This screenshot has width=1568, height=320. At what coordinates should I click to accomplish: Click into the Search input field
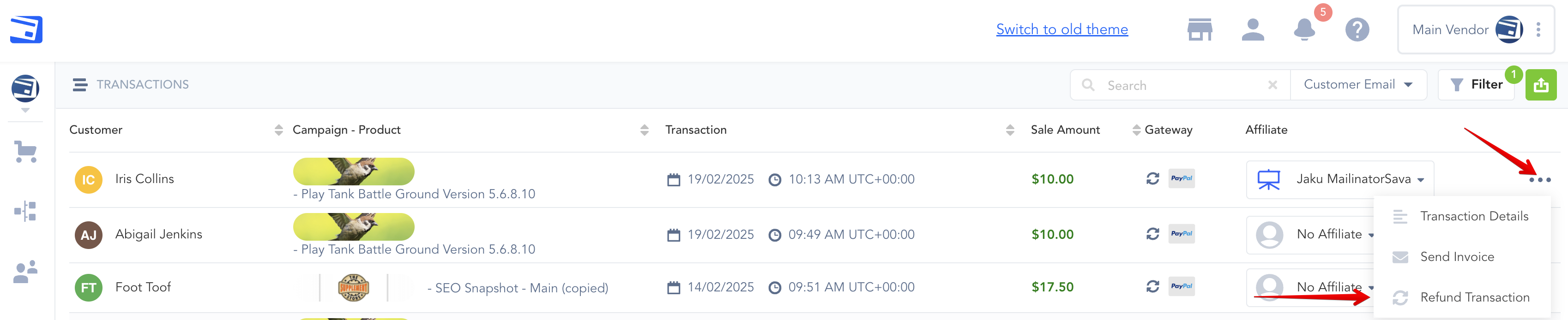click(1181, 85)
